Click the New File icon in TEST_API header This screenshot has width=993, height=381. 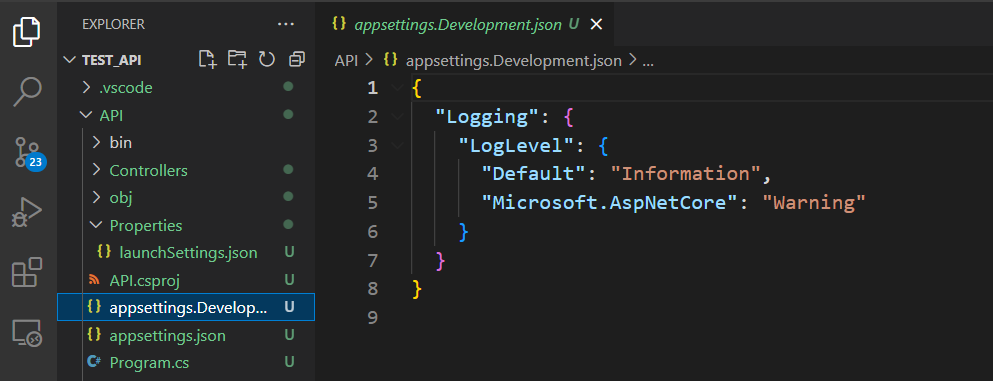(x=208, y=59)
